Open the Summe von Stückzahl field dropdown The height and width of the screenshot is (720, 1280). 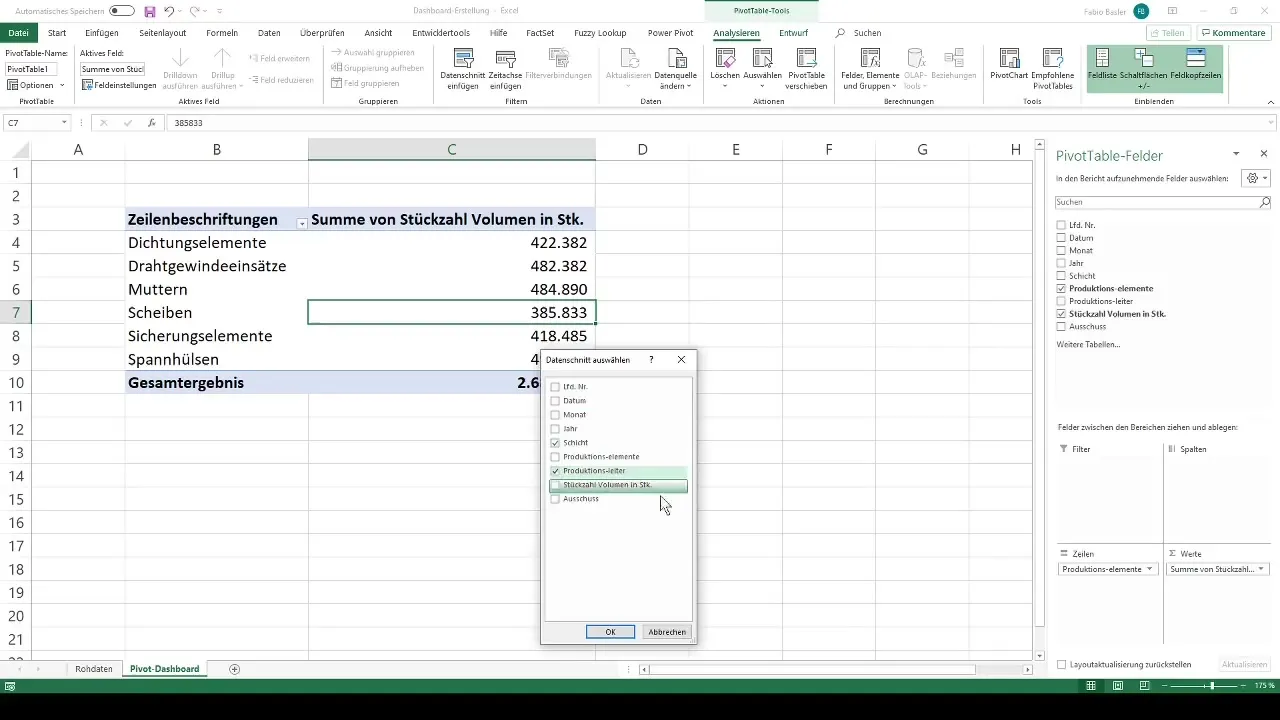click(1261, 569)
